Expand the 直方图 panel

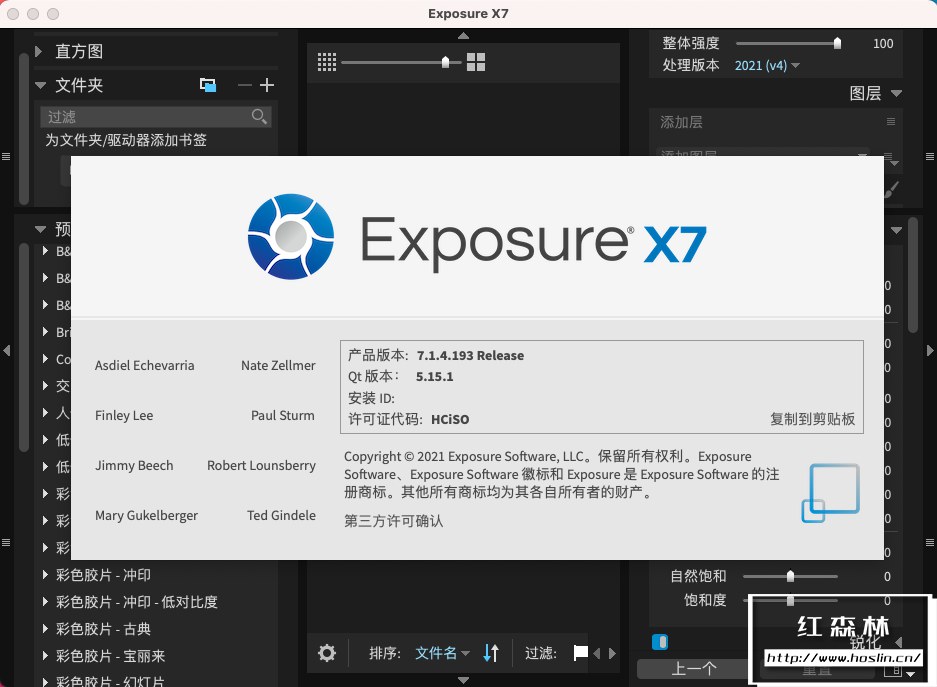coord(39,51)
